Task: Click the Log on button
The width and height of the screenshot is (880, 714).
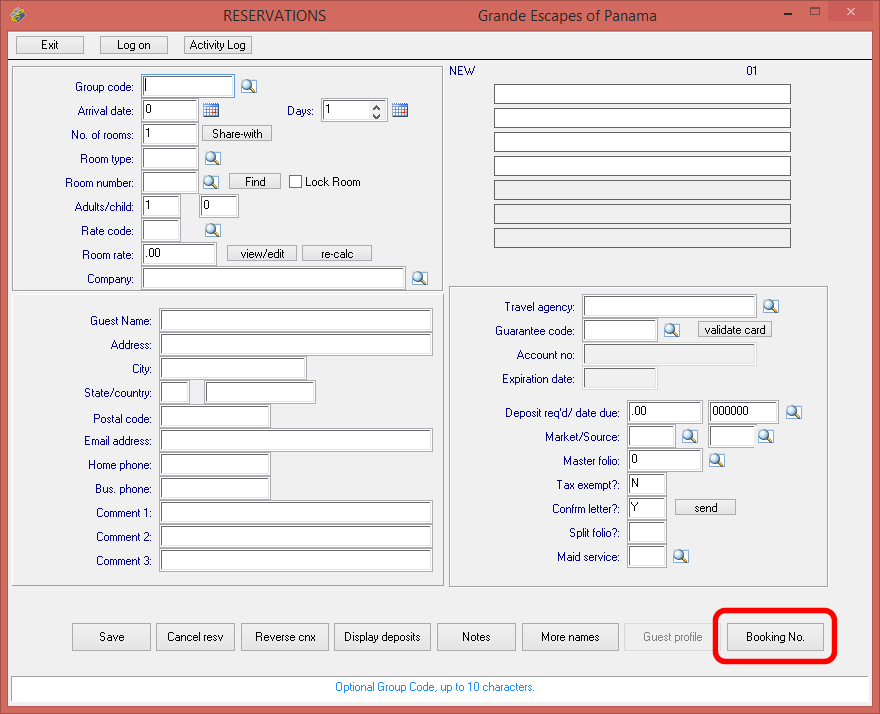Action: [x=134, y=45]
